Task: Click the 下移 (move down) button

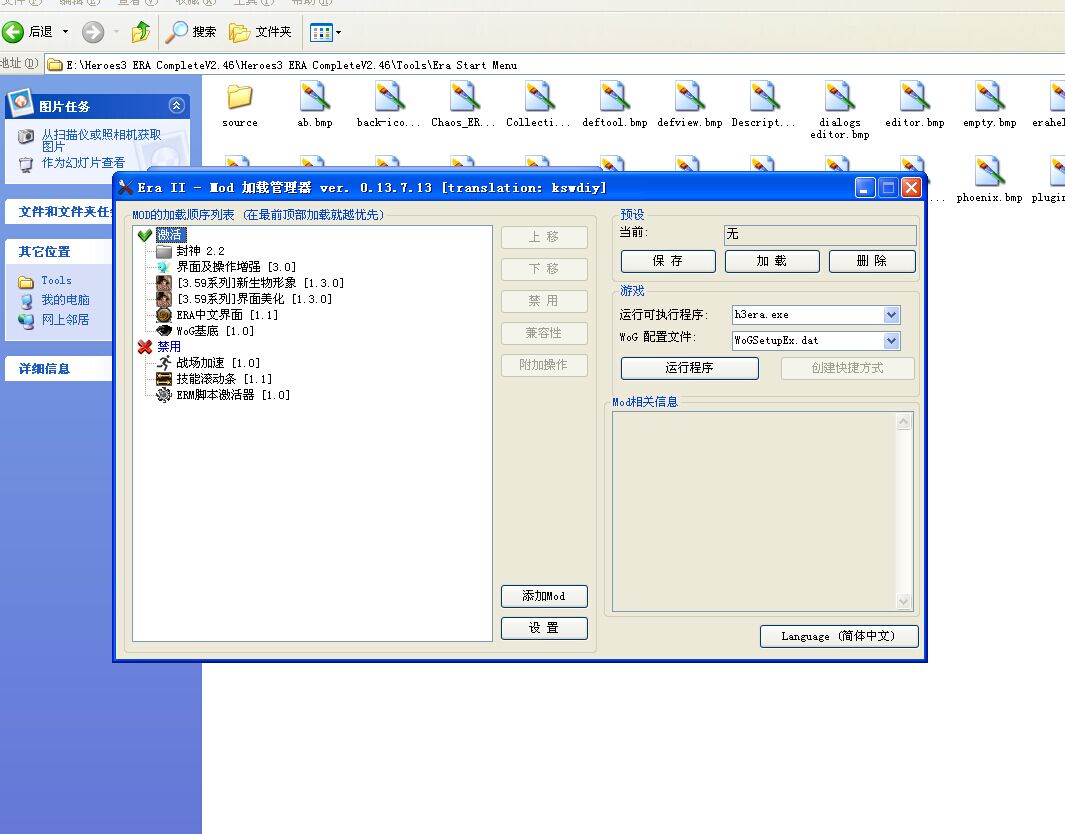Action: pos(544,269)
